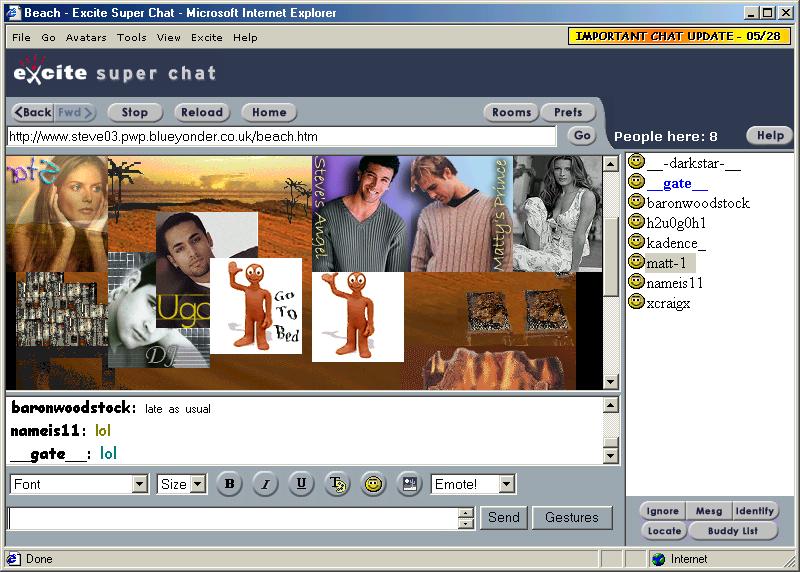Click the picture insert icon
Image resolution: width=800 pixels, height=572 pixels.
tap(409, 484)
